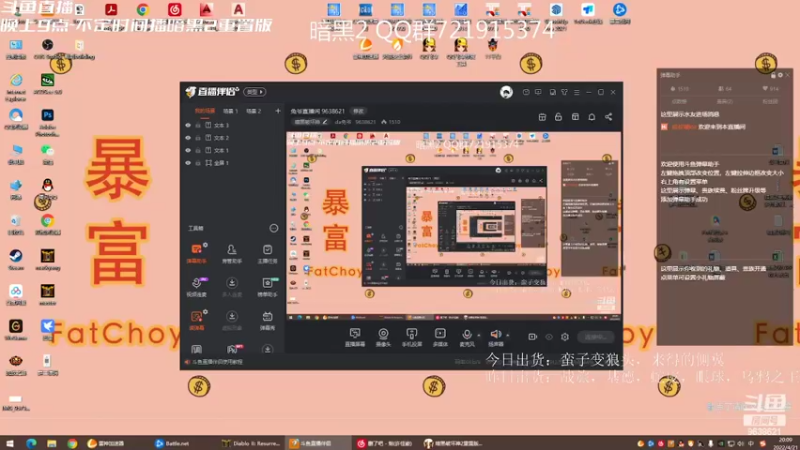This screenshot has height=450, width=800.
Task: Hide the 文本 2 layer
Action: click(x=188, y=138)
